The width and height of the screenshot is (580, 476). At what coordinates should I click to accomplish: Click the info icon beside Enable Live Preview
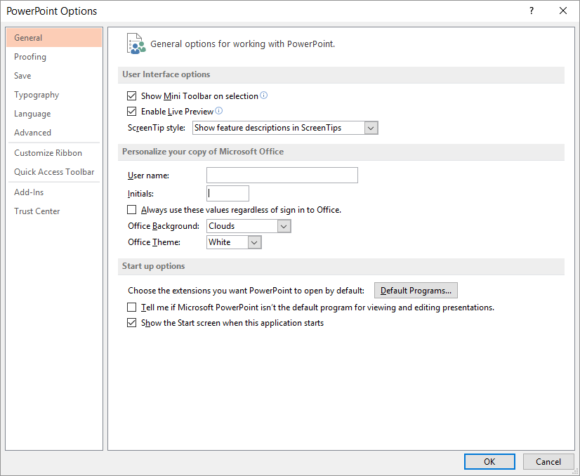219,111
